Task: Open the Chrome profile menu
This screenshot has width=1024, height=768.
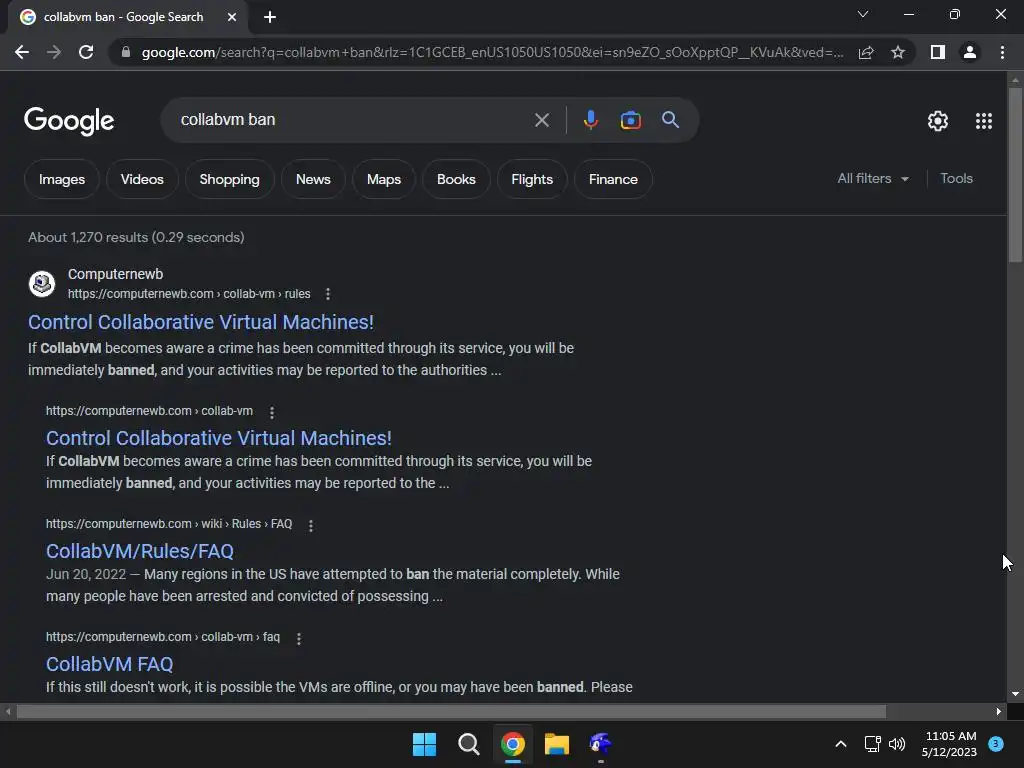Action: [x=970, y=52]
